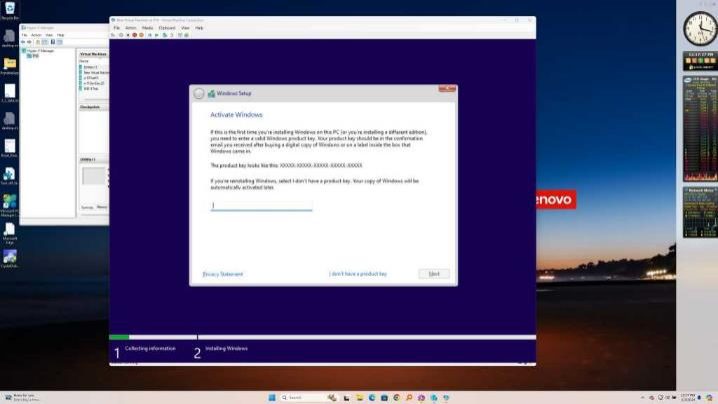Click the orange Save toolbar icon
Image resolution: width=718 pixels, height=404 pixels.
pos(141,35)
